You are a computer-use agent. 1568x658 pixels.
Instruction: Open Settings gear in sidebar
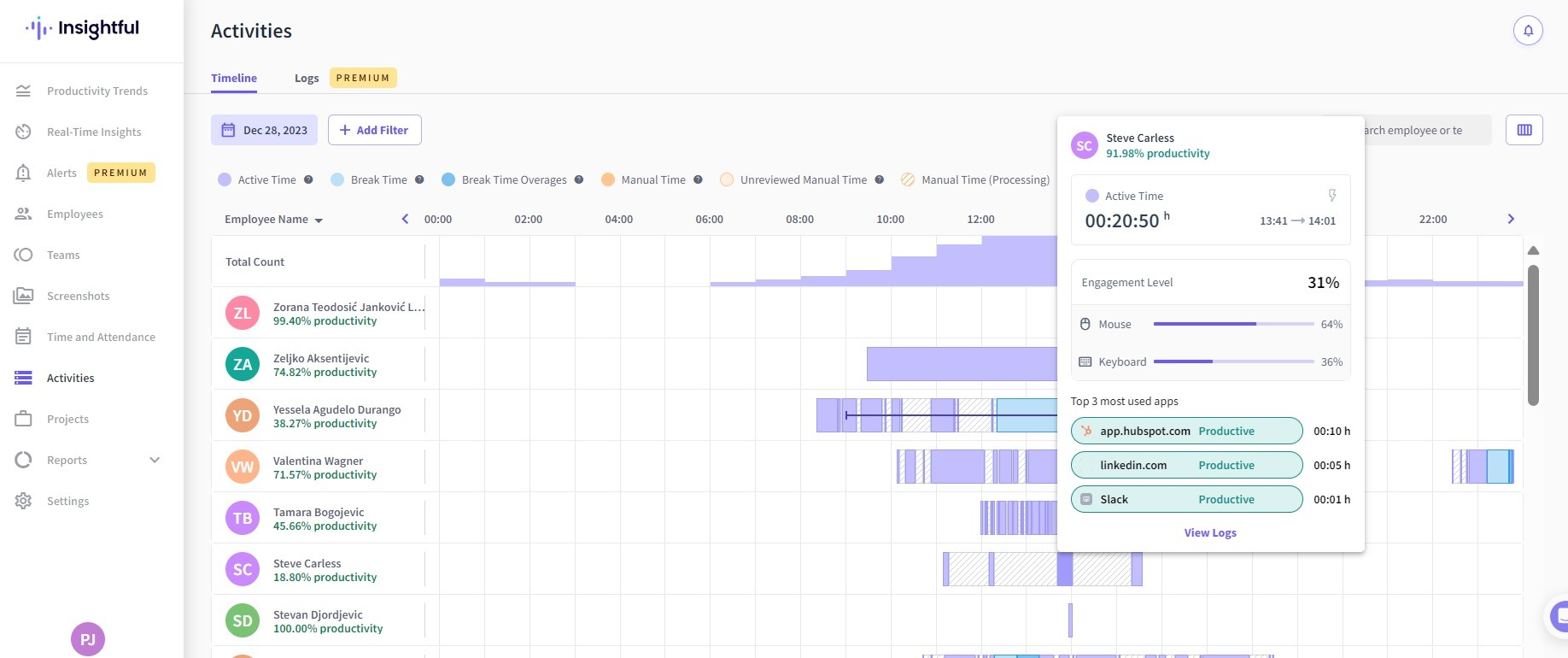[x=23, y=501]
